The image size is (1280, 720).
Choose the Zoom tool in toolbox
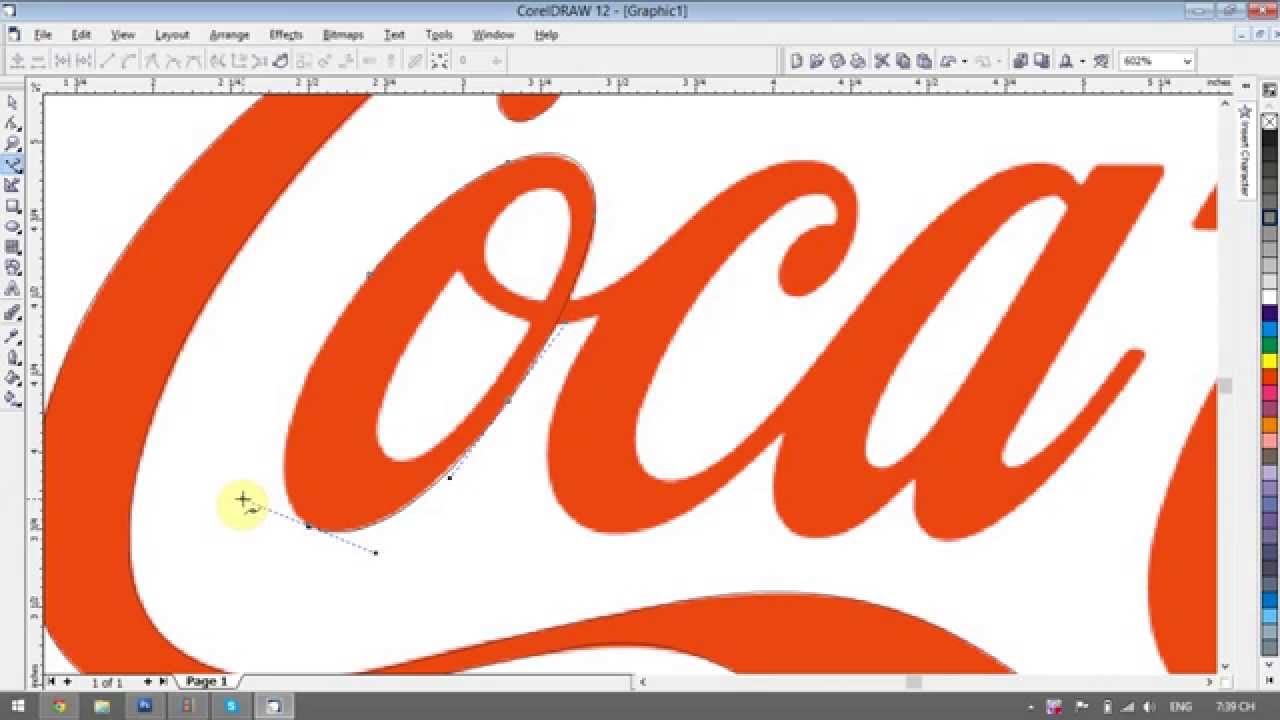[13, 144]
